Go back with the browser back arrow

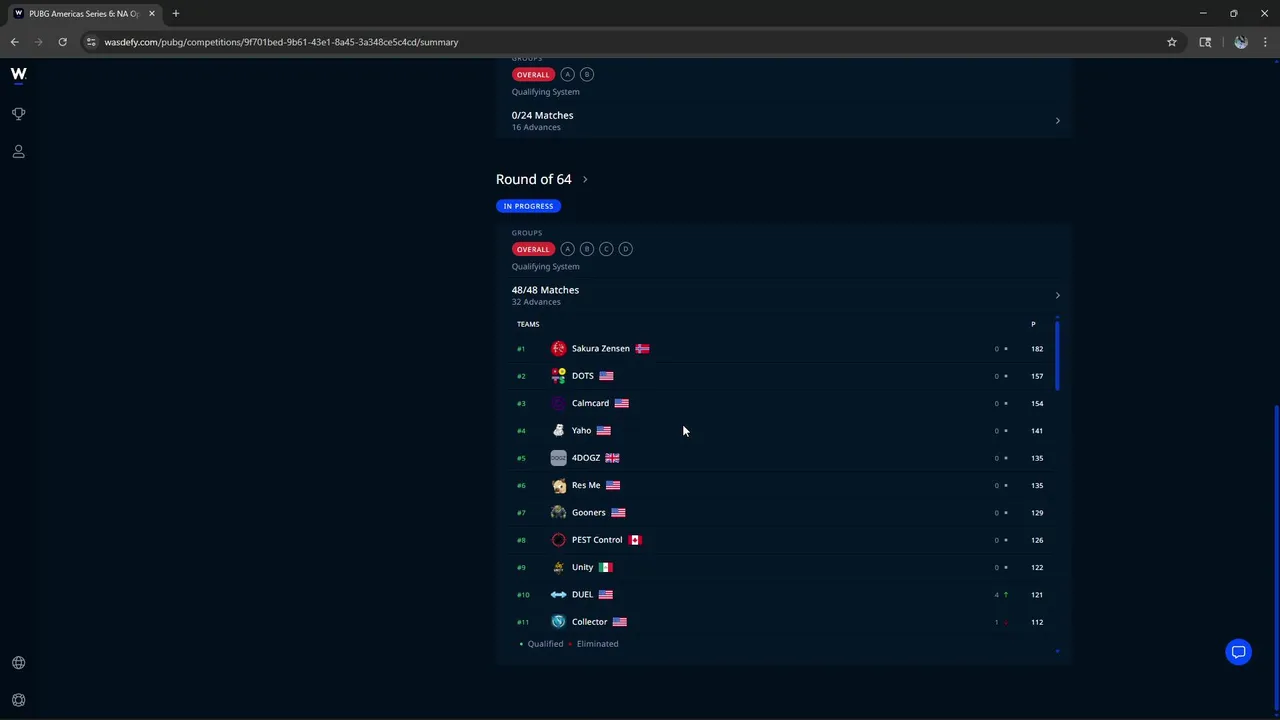(x=14, y=42)
